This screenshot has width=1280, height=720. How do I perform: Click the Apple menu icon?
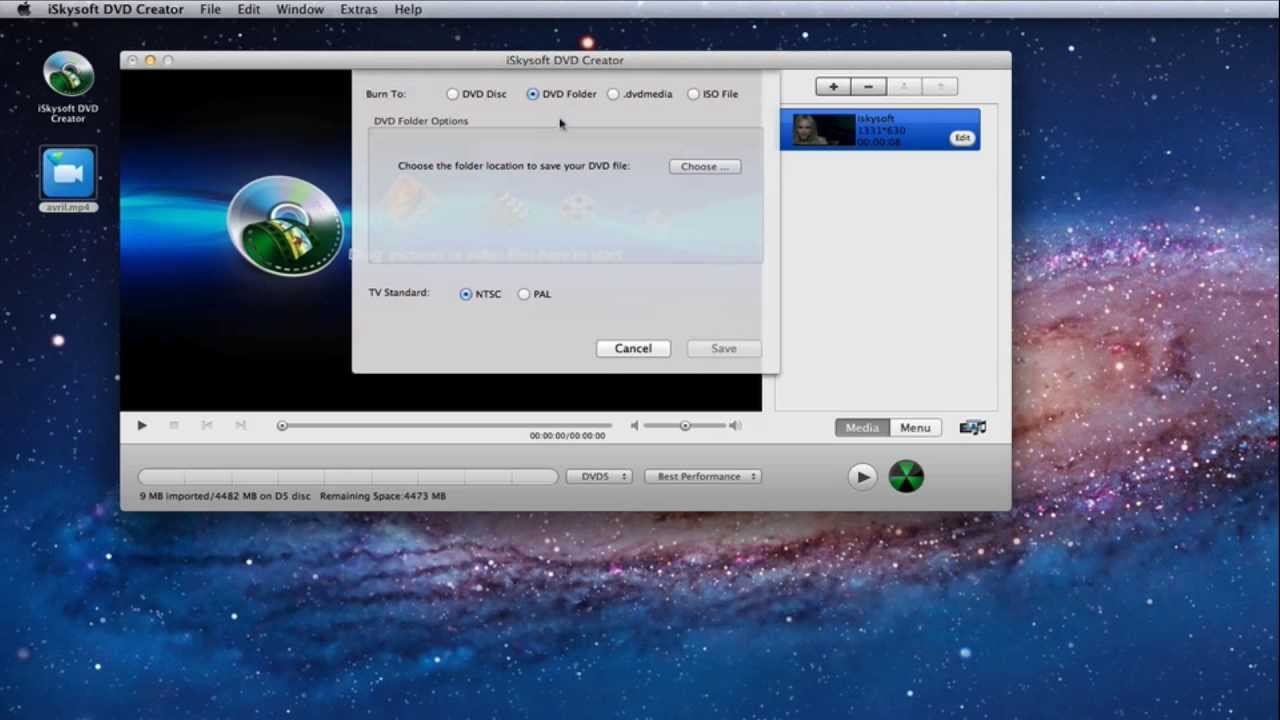24,9
